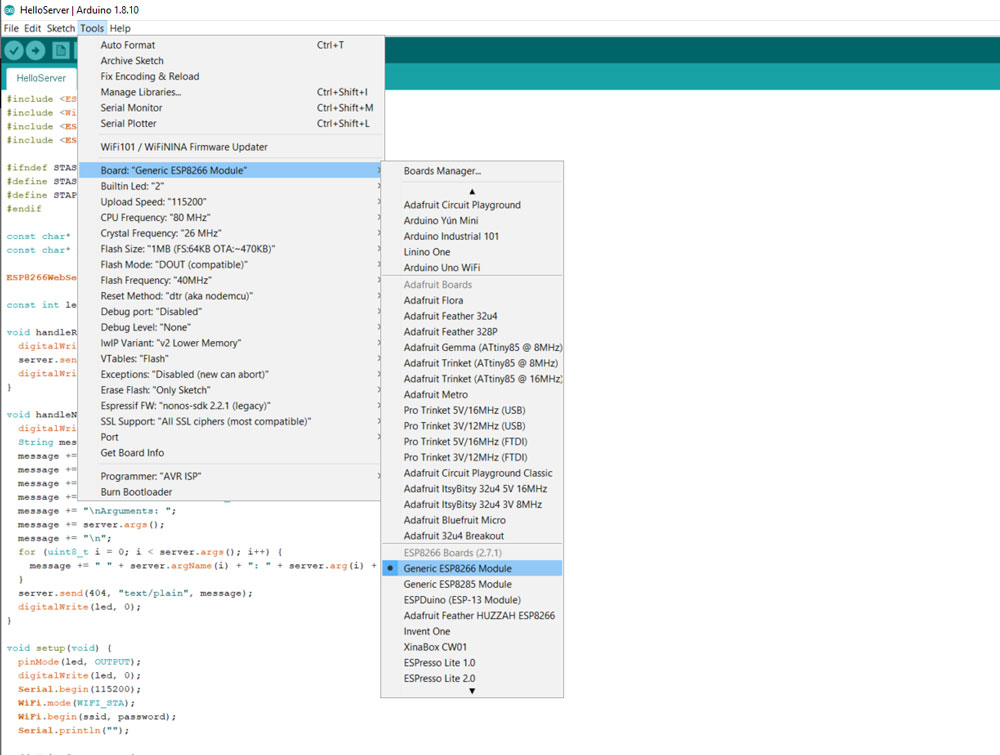Click the Upload arrow toolbar icon

click(x=36, y=50)
